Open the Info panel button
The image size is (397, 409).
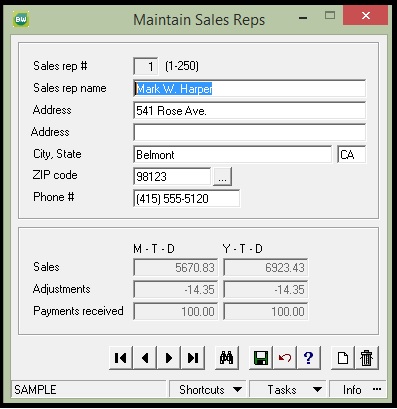pyautogui.click(x=358, y=389)
